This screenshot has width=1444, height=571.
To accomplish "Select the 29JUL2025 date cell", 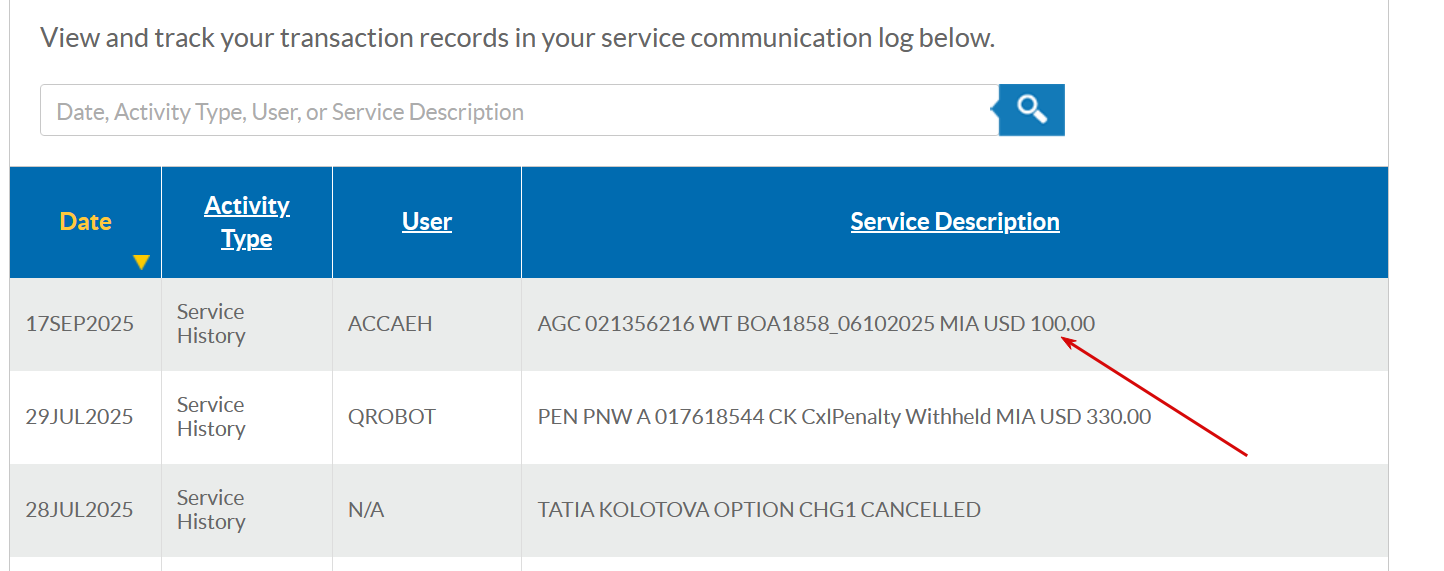I will pyautogui.click(x=79, y=417).
